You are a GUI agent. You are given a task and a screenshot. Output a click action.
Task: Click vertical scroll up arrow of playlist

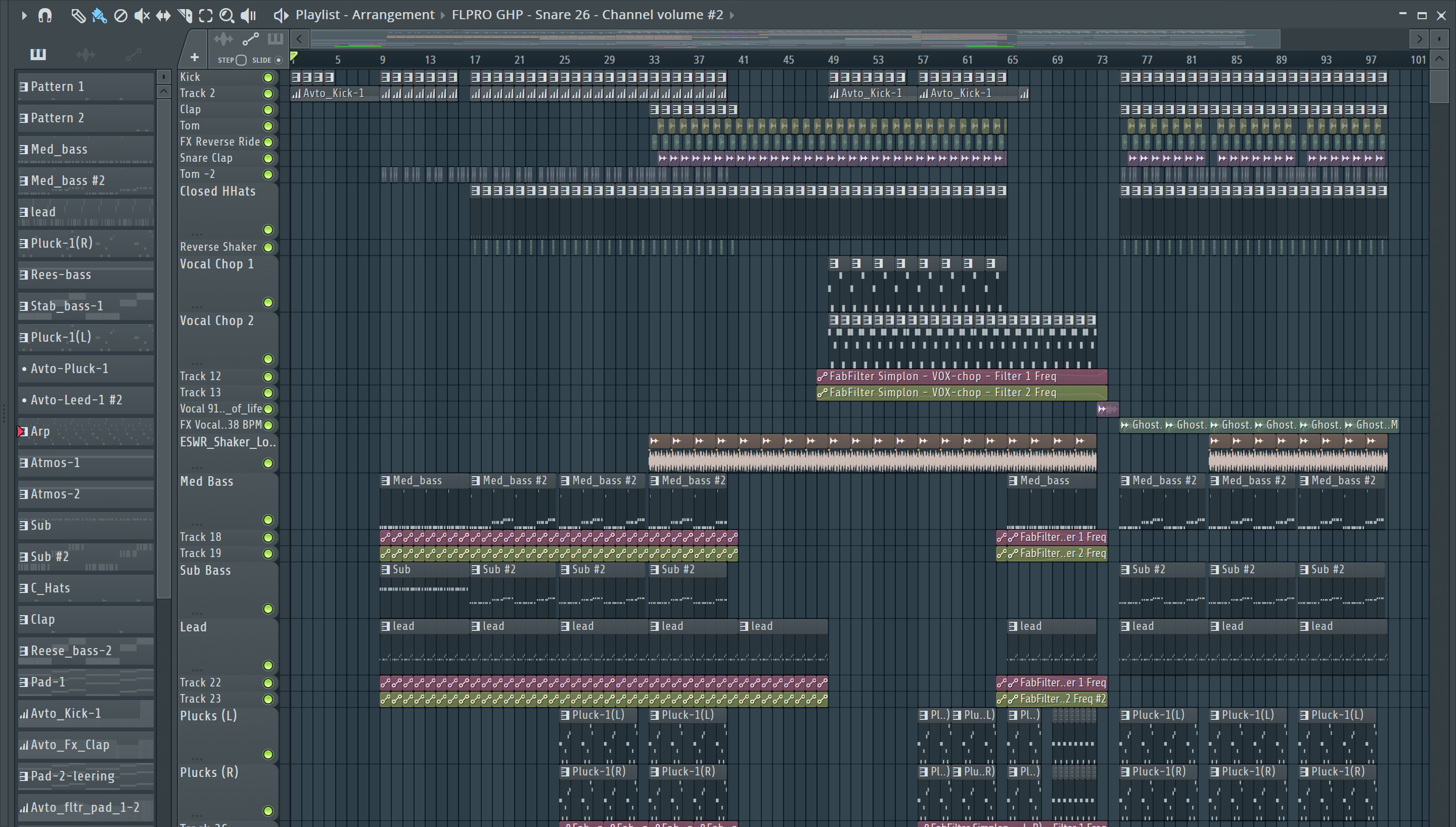(1439, 59)
